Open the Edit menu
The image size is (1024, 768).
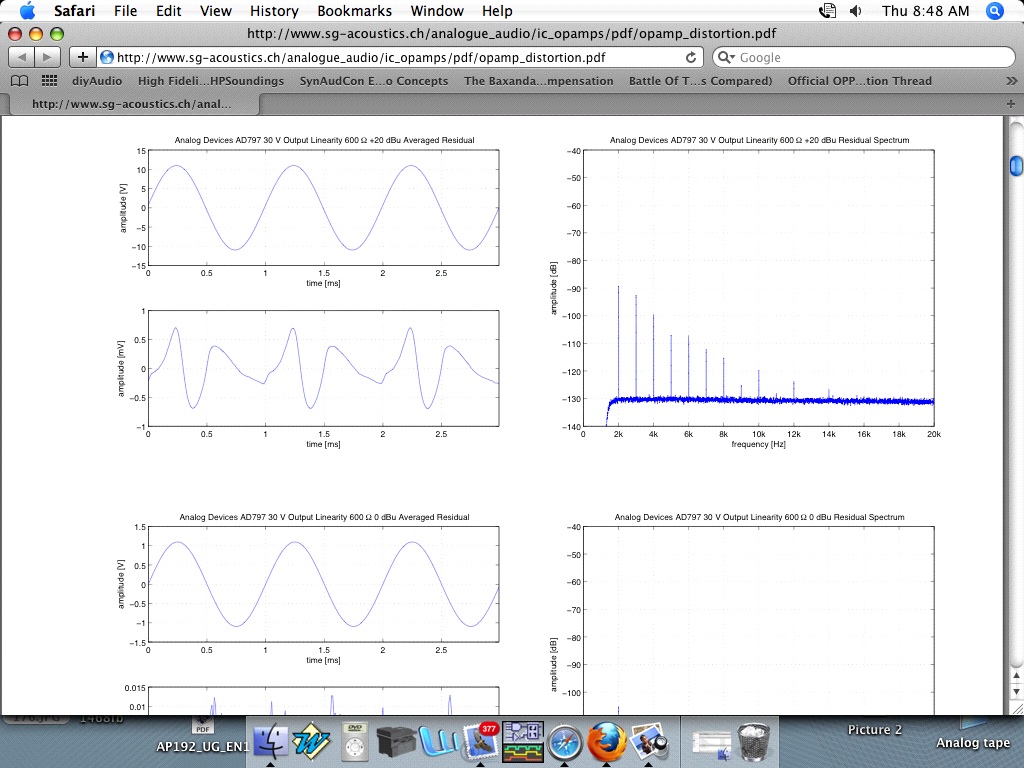tap(168, 11)
